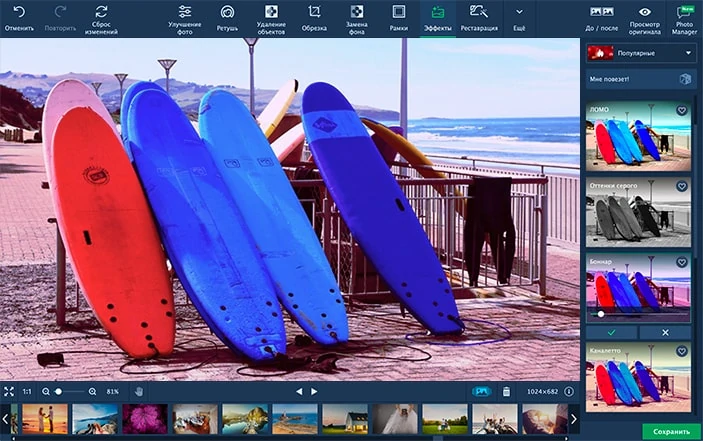Click the fit-to-screen icon in bottom bar

(9, 391)
